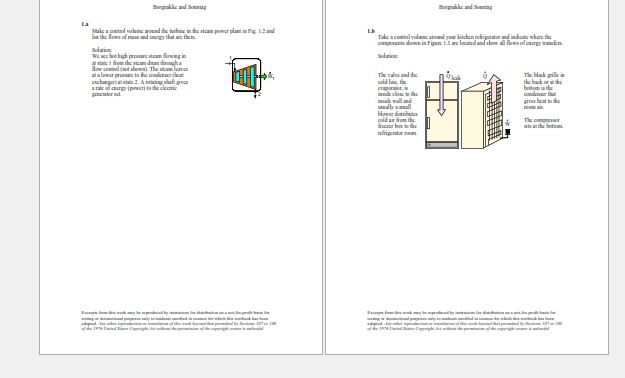This screenshot has height=378, width=625.
Task: Click the front-view refrigerator drawing
Action: click(x=442, y=115)
